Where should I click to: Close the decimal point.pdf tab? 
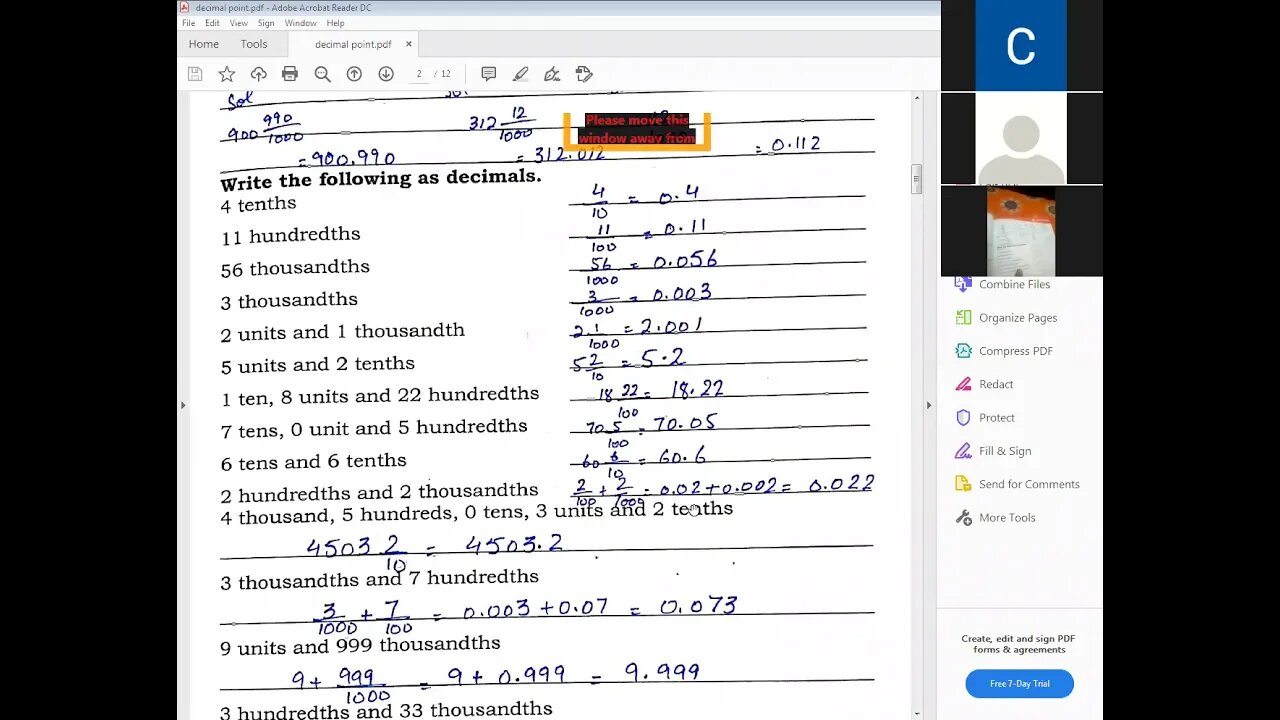pyautogui.click(x=409, y=44)
